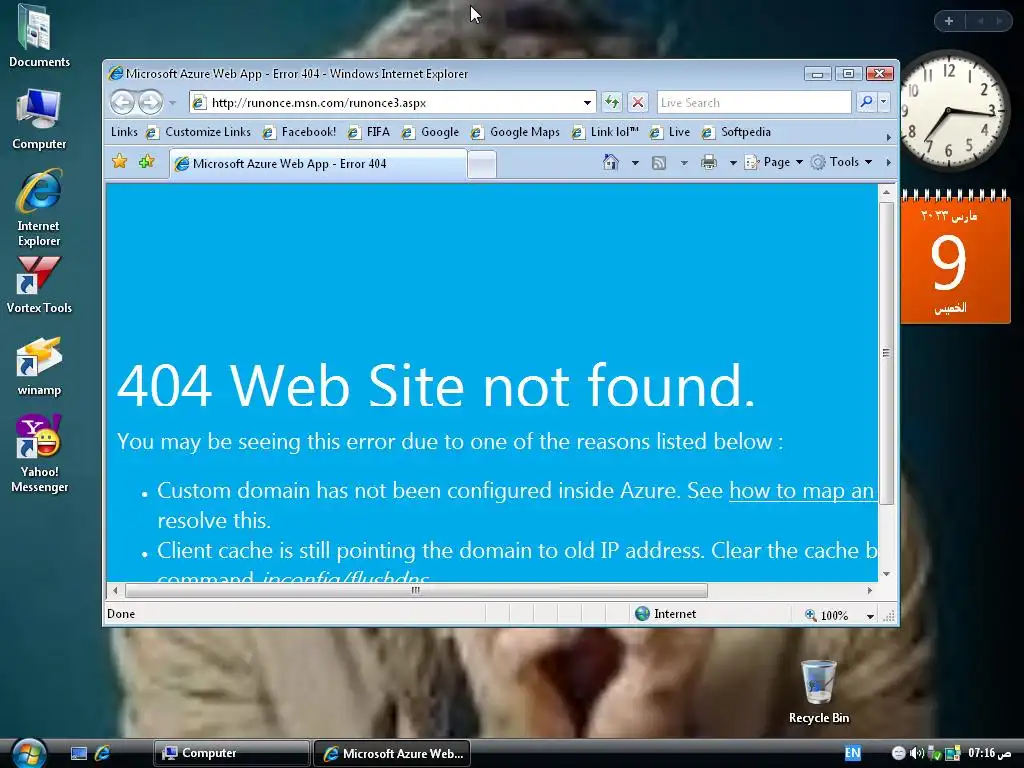Screen dimensions: 1024x768
Task: Open the Softpedia links bar favorite
Action: pos(736,132)
